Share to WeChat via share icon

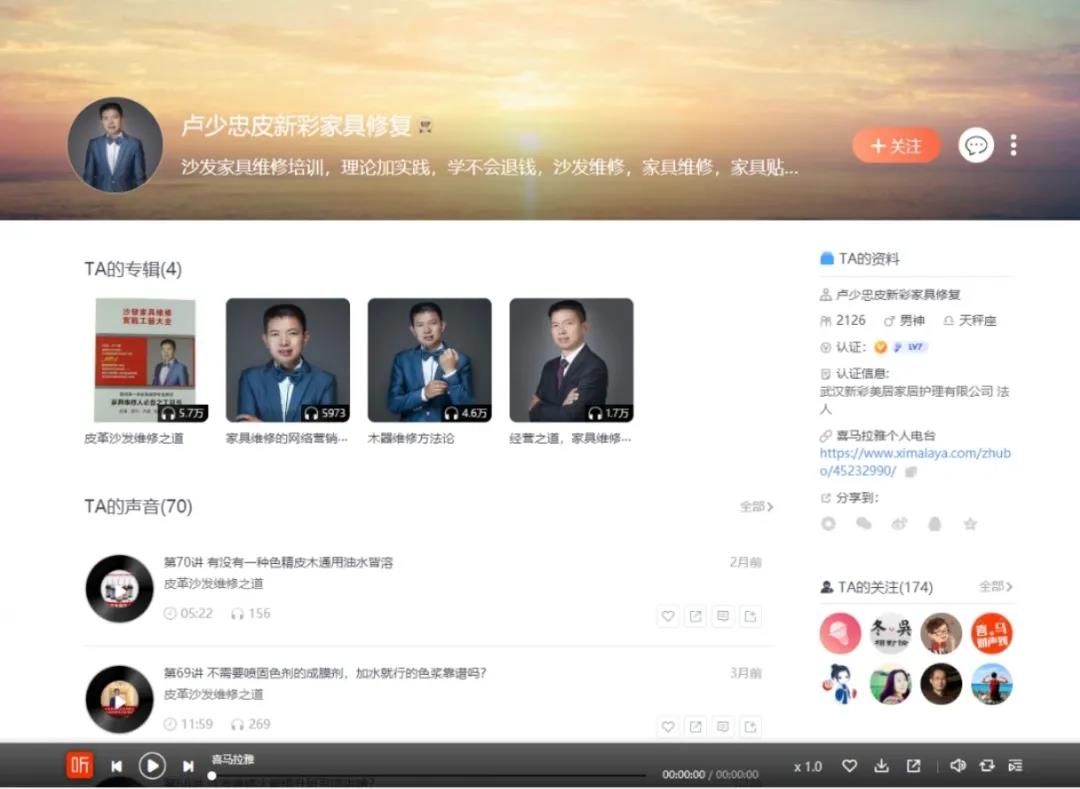tap(864, 524)
